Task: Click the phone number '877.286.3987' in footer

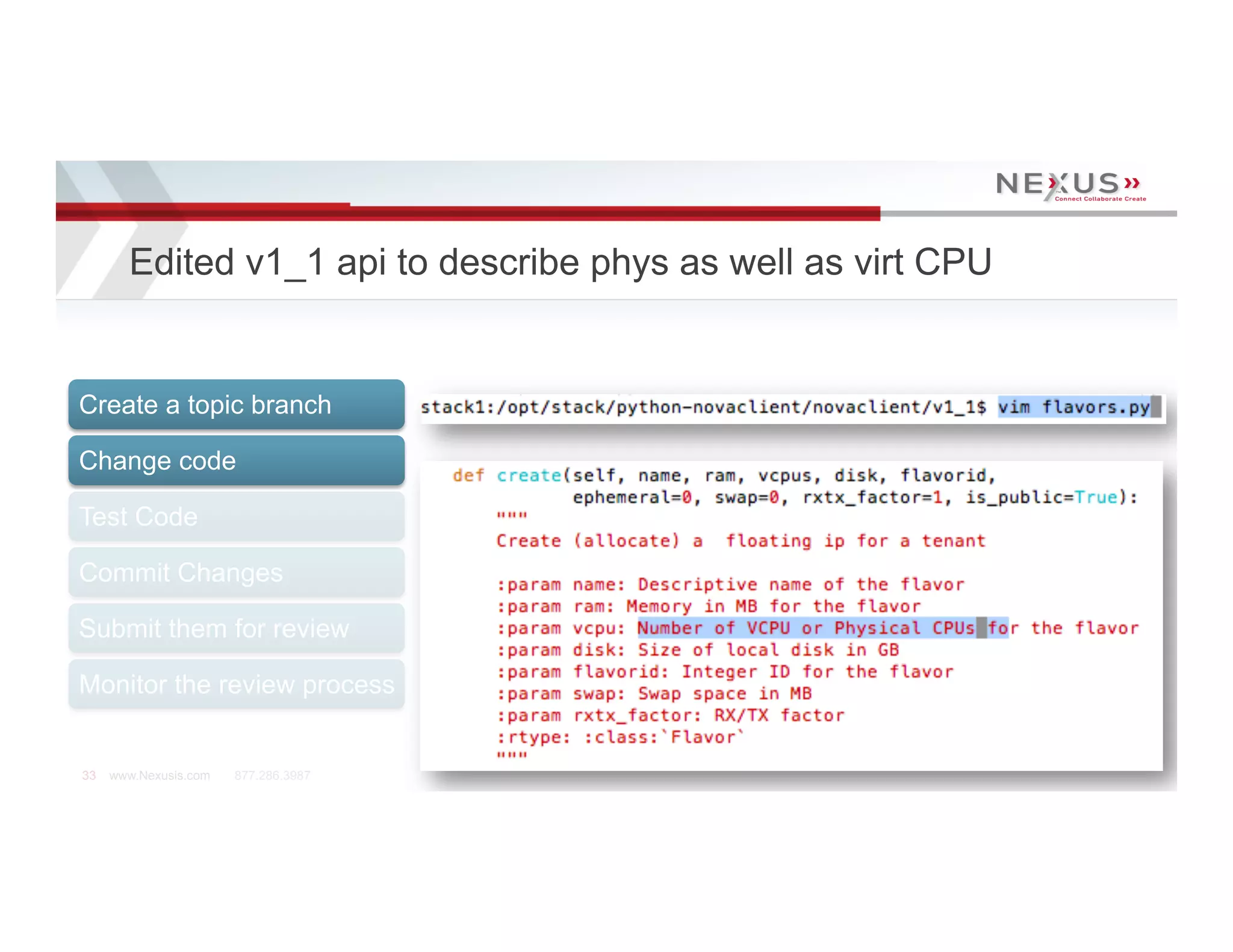Action: (x=272, y=776)
